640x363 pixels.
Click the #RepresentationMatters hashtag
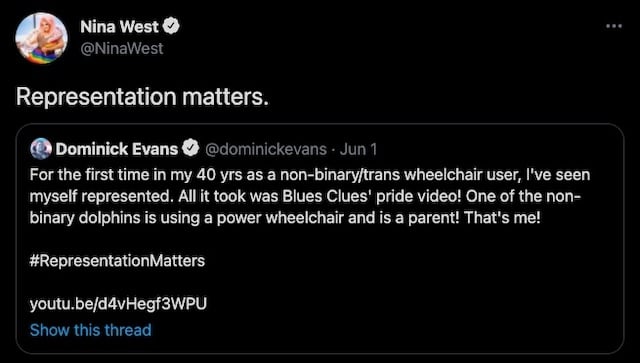tap(117, 261)
